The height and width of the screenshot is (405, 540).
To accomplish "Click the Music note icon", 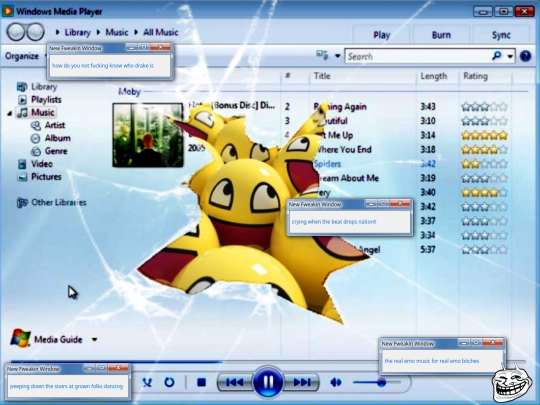I will tap(23, 113).
